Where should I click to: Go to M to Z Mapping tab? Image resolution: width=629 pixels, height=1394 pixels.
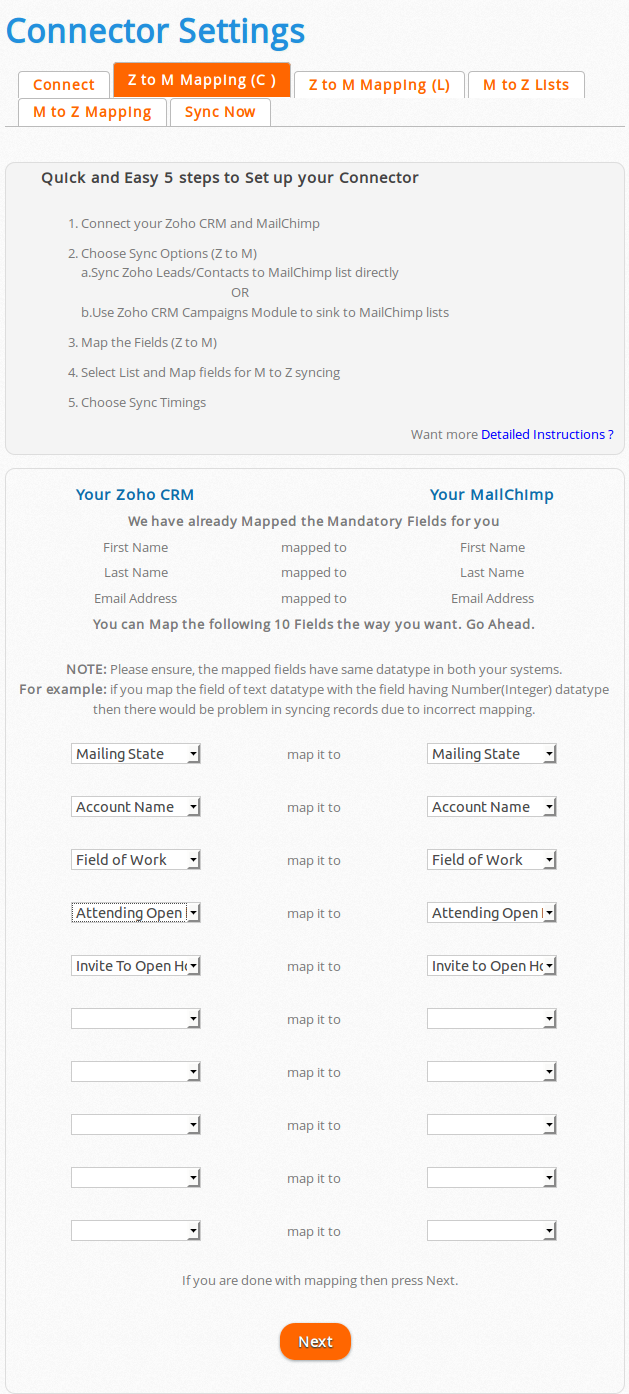pos(92,112)
